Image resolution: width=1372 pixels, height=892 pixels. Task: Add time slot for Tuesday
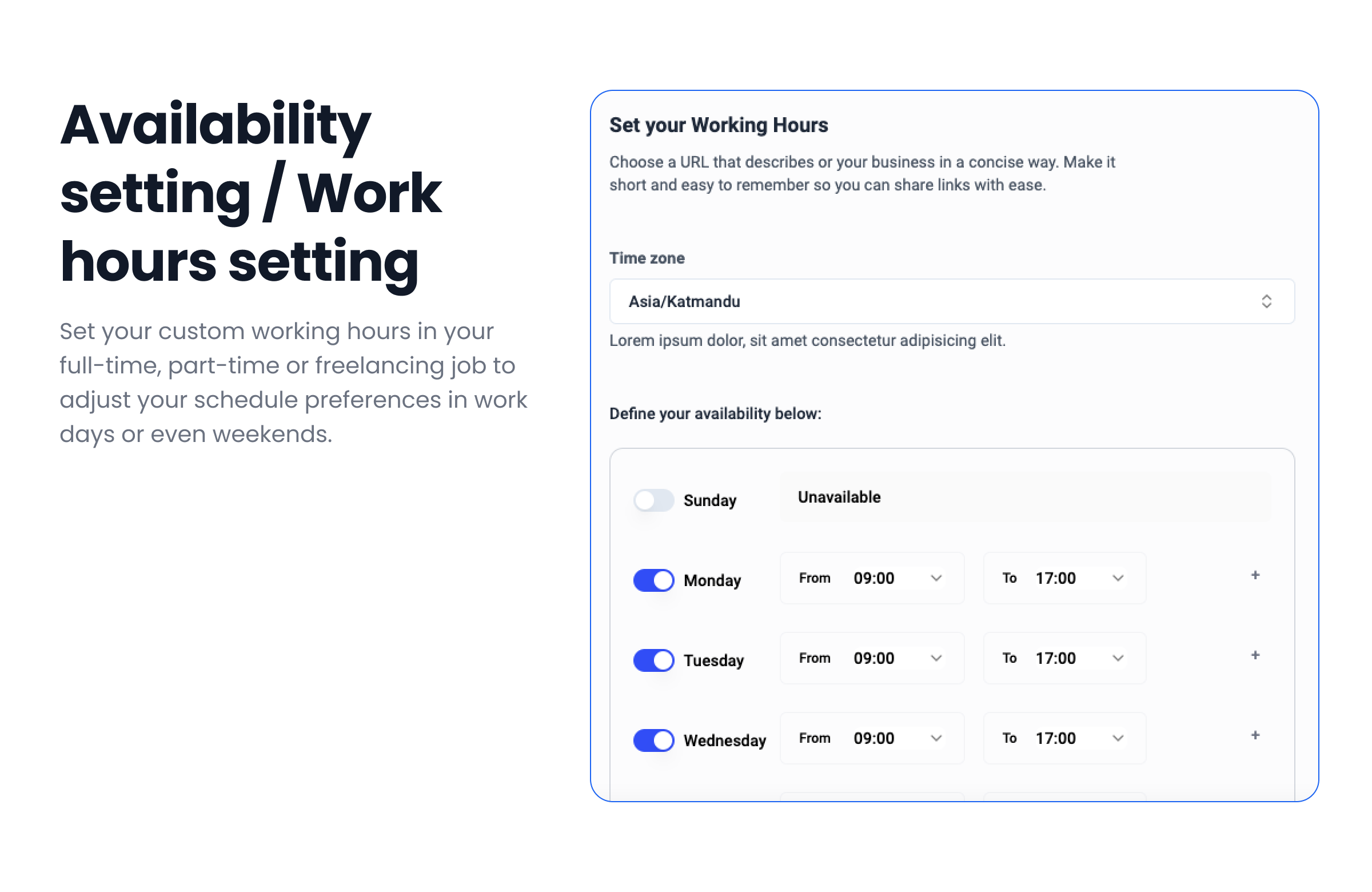[1255, 656]
